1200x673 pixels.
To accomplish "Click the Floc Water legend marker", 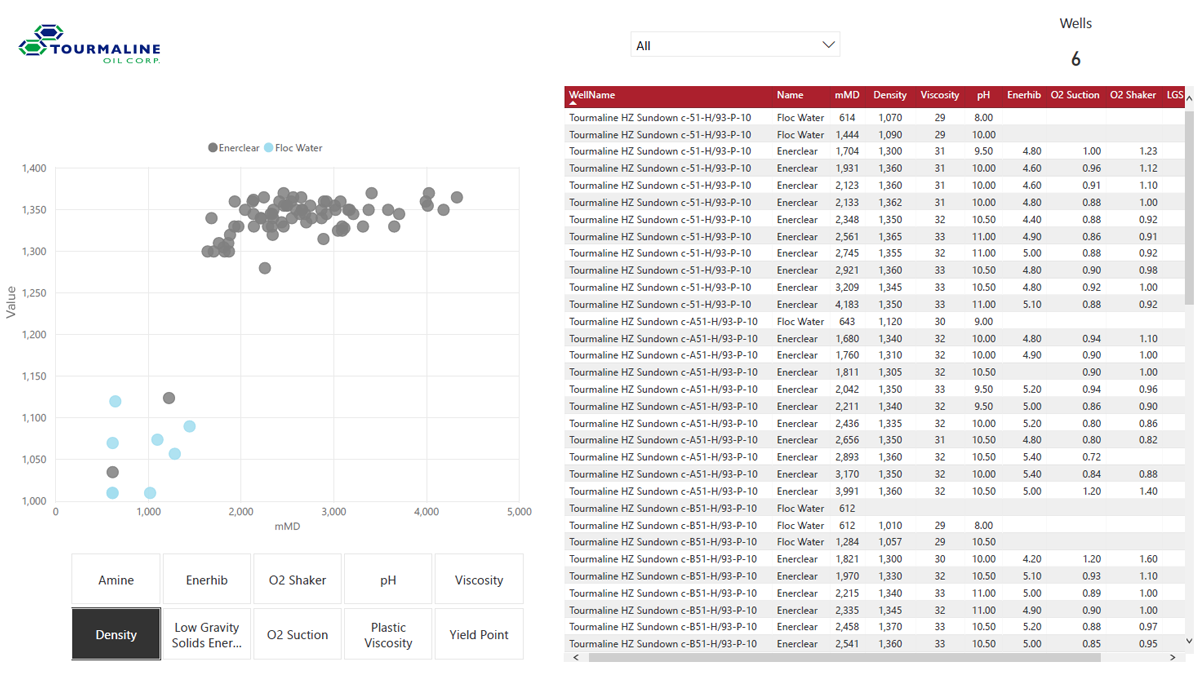I will pos(269,148).
